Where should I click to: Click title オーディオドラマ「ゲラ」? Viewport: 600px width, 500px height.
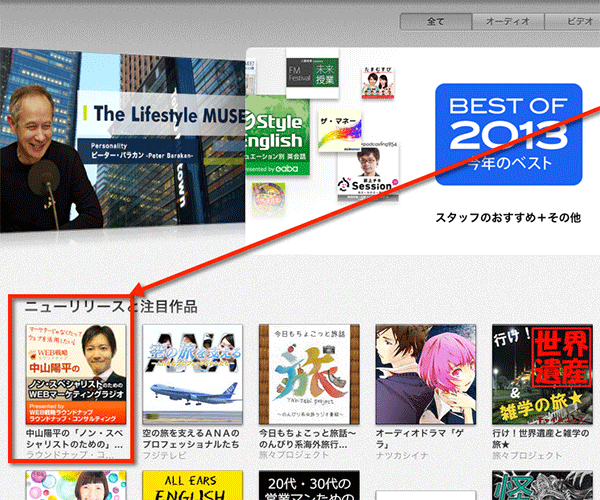point(419,439)
